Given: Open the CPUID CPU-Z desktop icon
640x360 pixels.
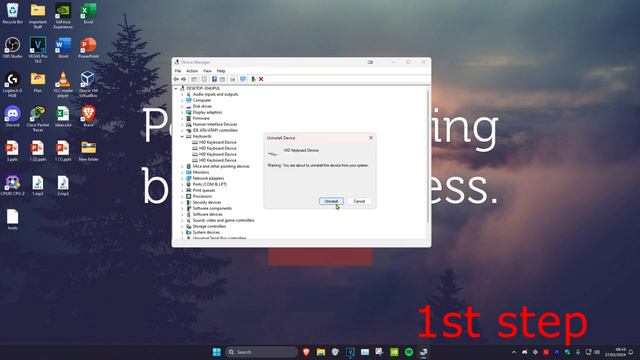Looking at the screenshot, I should coord(13,185).
